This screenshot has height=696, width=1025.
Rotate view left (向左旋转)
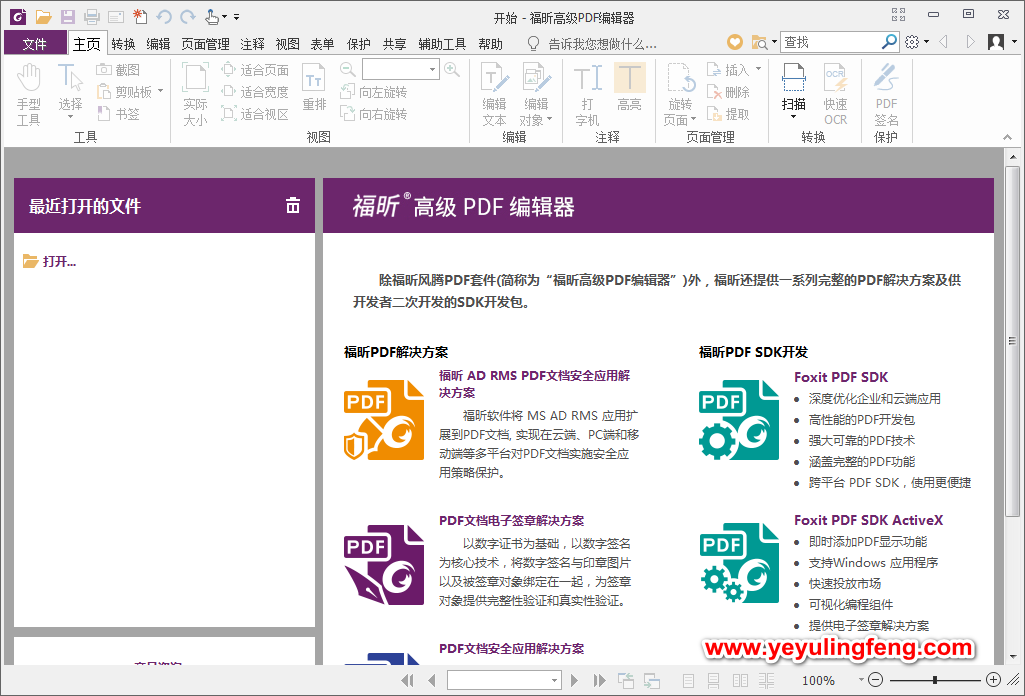point(374,92)
